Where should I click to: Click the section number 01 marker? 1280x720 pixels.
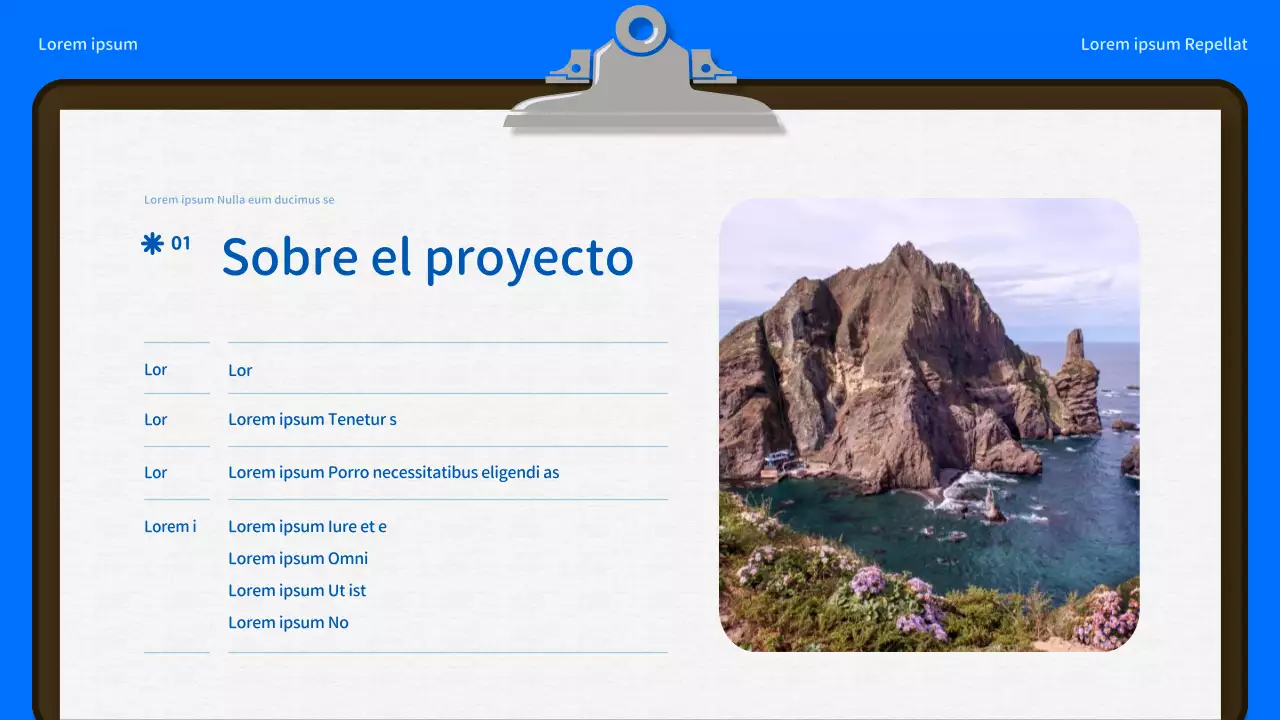[x=181, y=242]
